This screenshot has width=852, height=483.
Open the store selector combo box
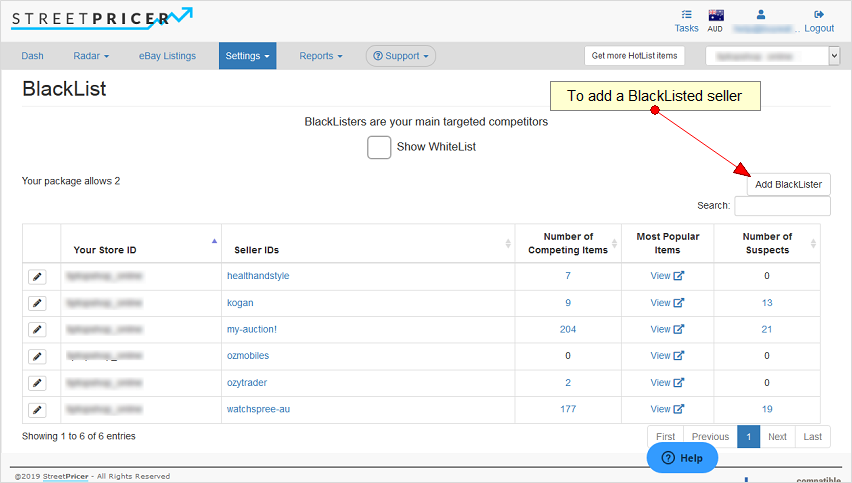pos(772,56)
